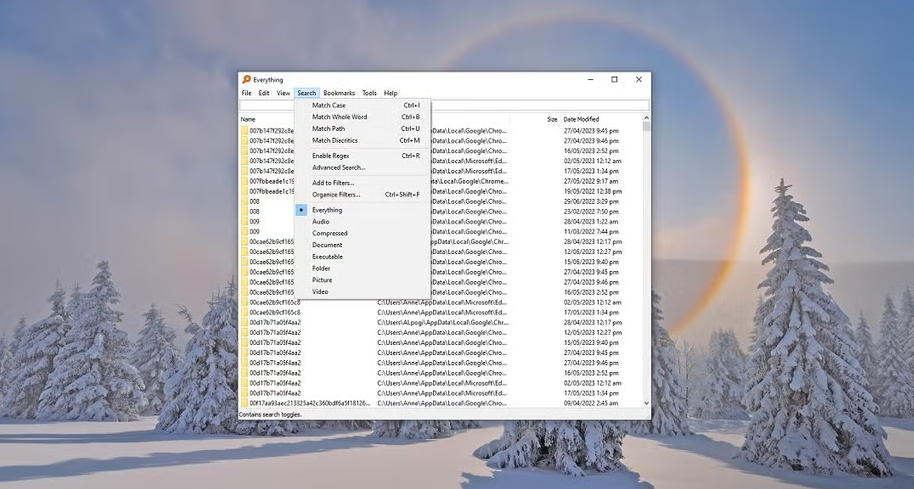Click folder icon of 00cae62b9cf165 dated 15/05/2023
The height and width of the screenshot is (489, 914).
pos(245,262)
